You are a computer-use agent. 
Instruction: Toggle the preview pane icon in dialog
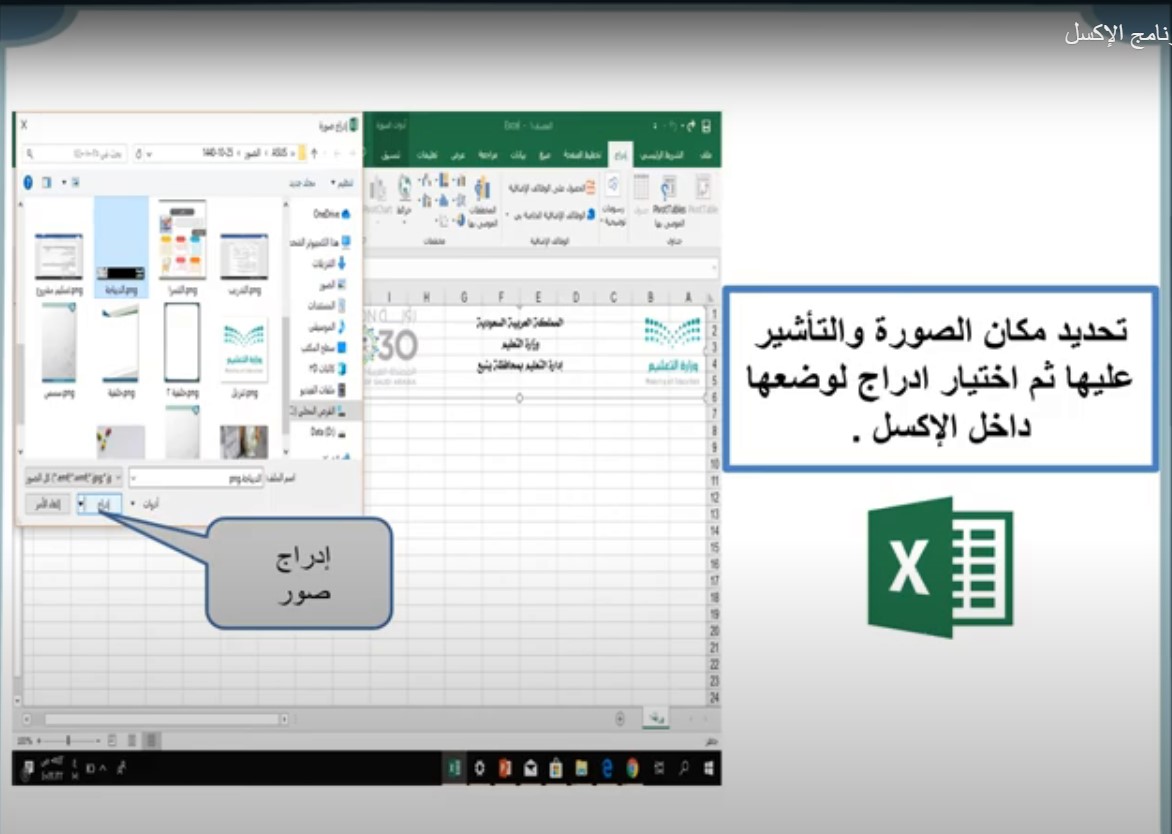(47, 182)
